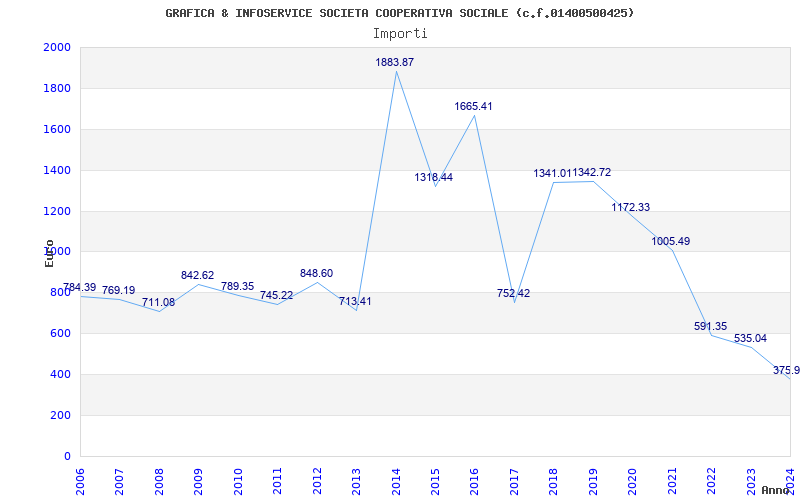Screen dimensions: 800x500
Task: Click the 1200 y-axis tick label
Action: click(x=57, y=211)
